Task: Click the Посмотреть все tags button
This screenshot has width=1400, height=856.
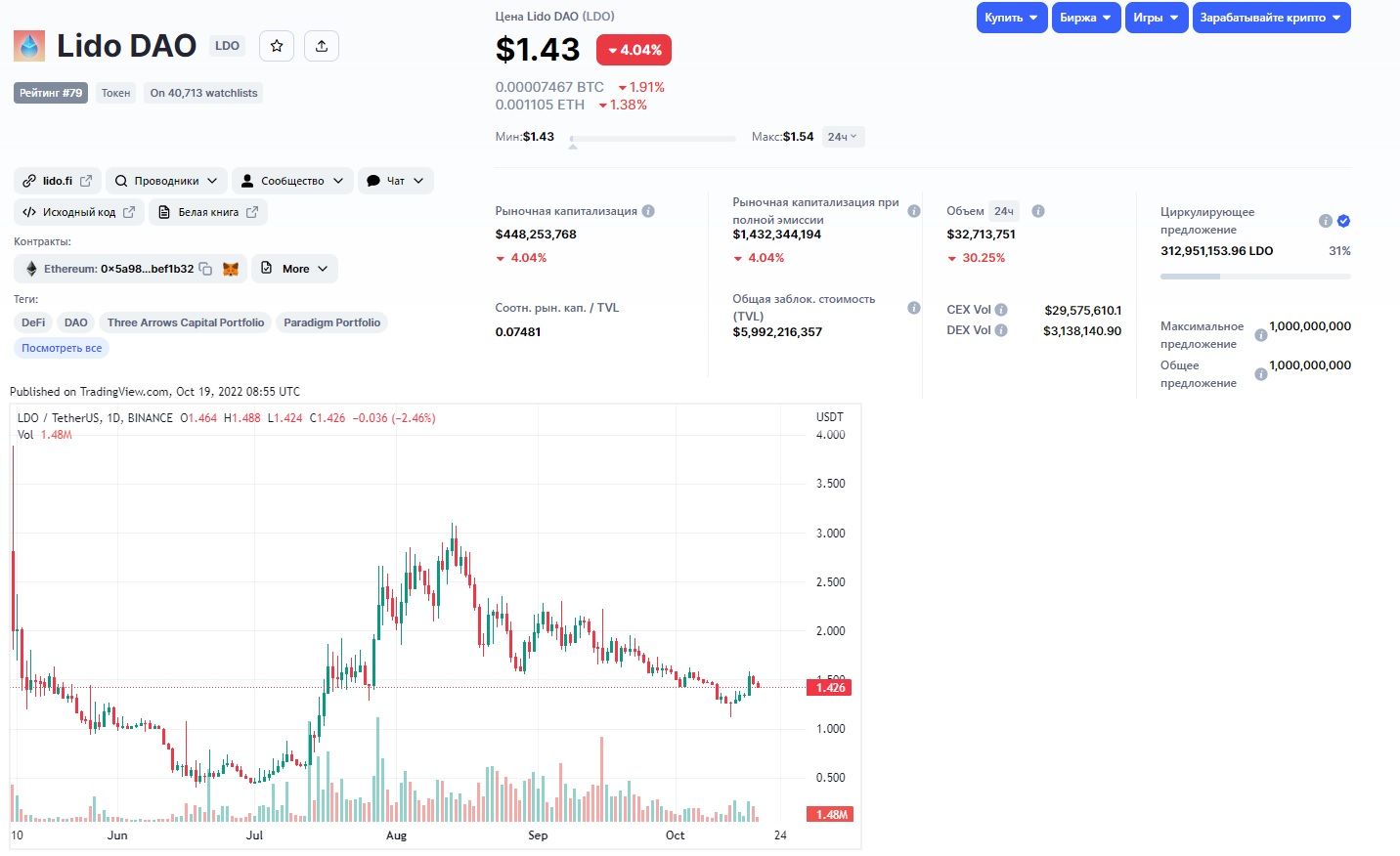Action: coord(62,348)
